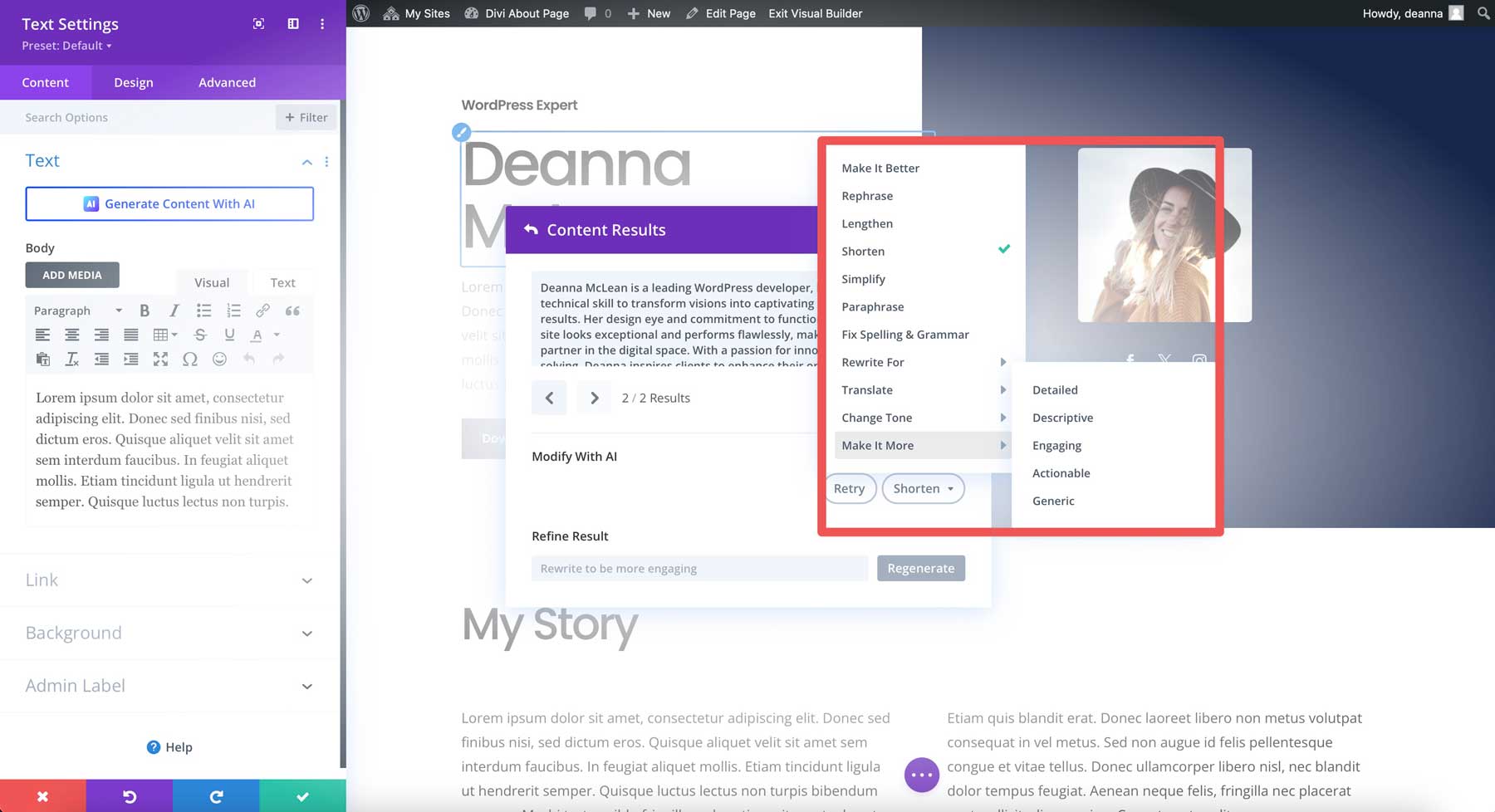Click Generate Content With AI
Image resolution: width=1495 pixels, height=812 pixels.
pyautogui.click(x=169, y=203)
